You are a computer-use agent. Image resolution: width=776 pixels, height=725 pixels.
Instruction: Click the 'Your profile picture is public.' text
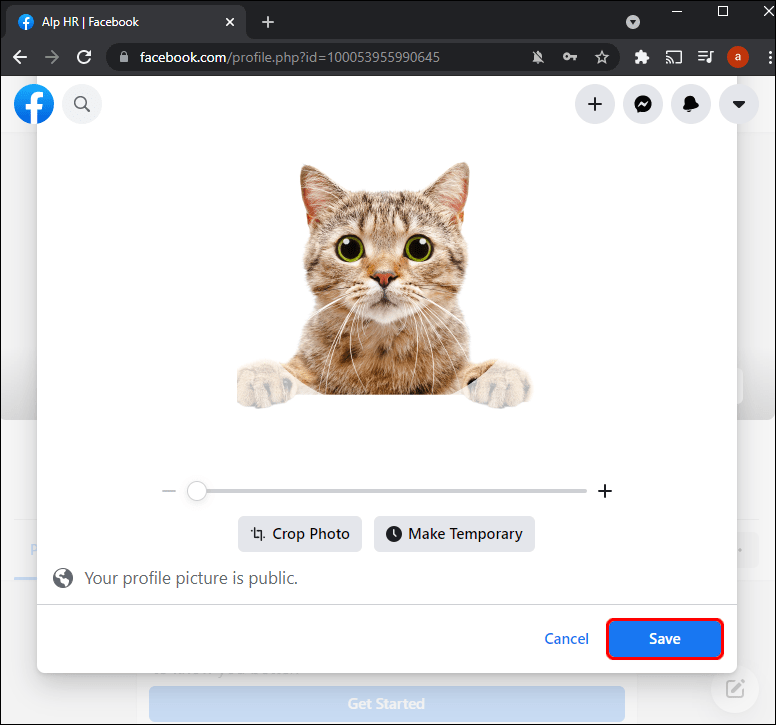(x=191, y=578)
